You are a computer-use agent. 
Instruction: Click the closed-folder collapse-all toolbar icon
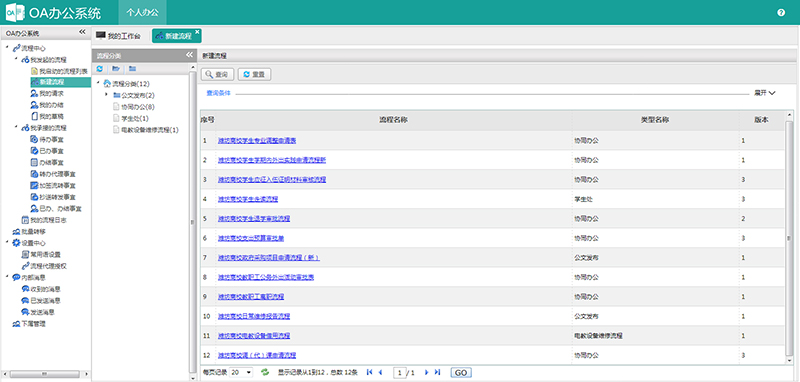[132, 68]
